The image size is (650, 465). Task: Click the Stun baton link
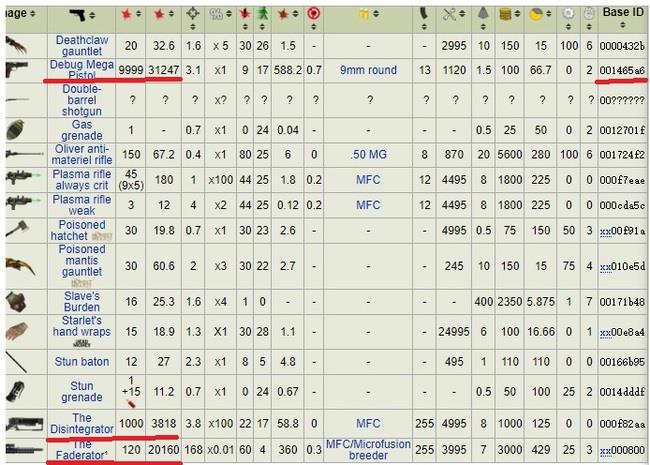point(82,361)
